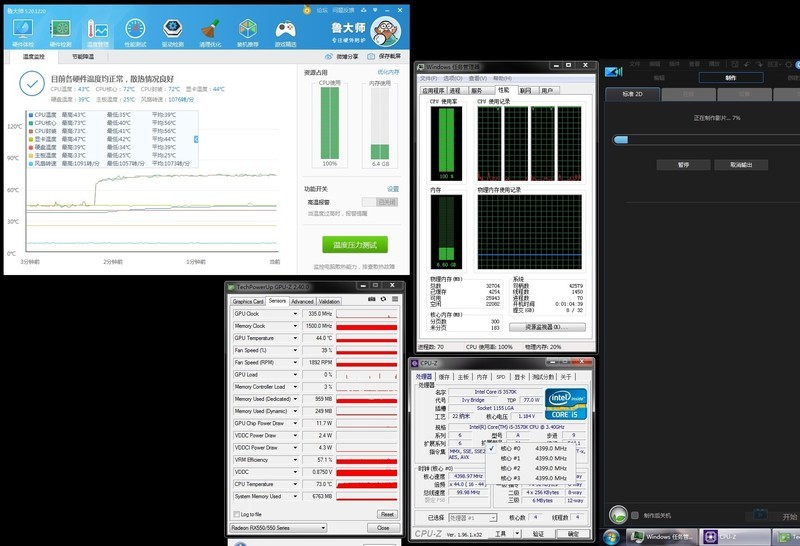Collapse the chart legend using its blue arrow
This screenshot has width=800, height=546.
point(196,139)
